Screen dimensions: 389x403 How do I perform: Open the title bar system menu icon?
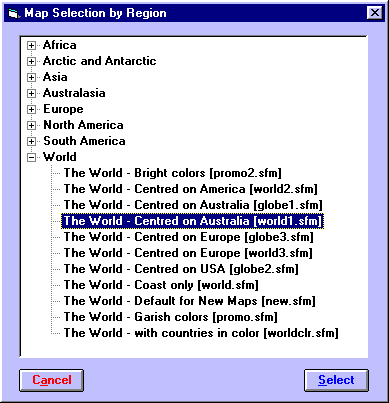(13, 13)
